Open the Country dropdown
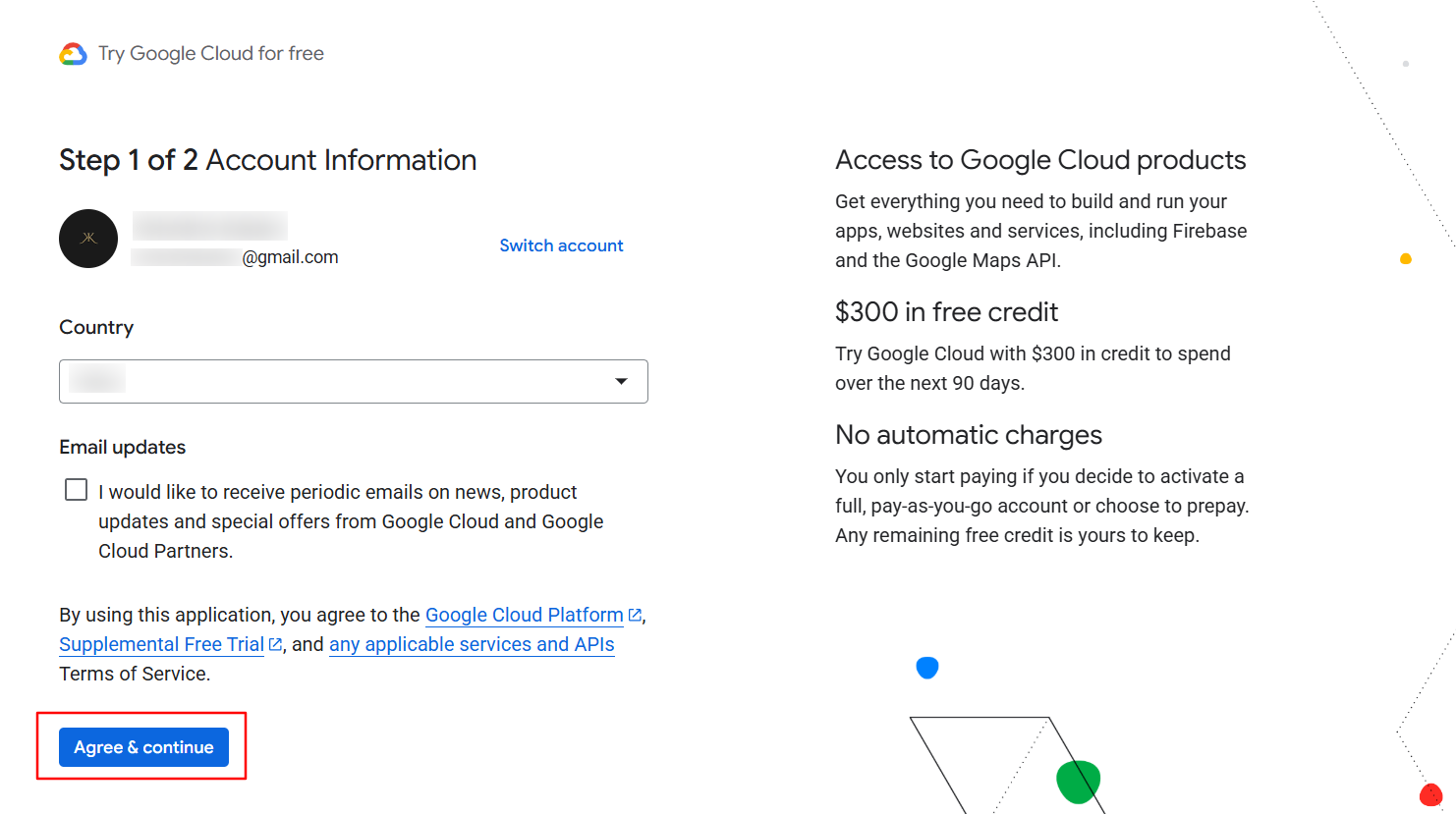 tap(354, 381)
